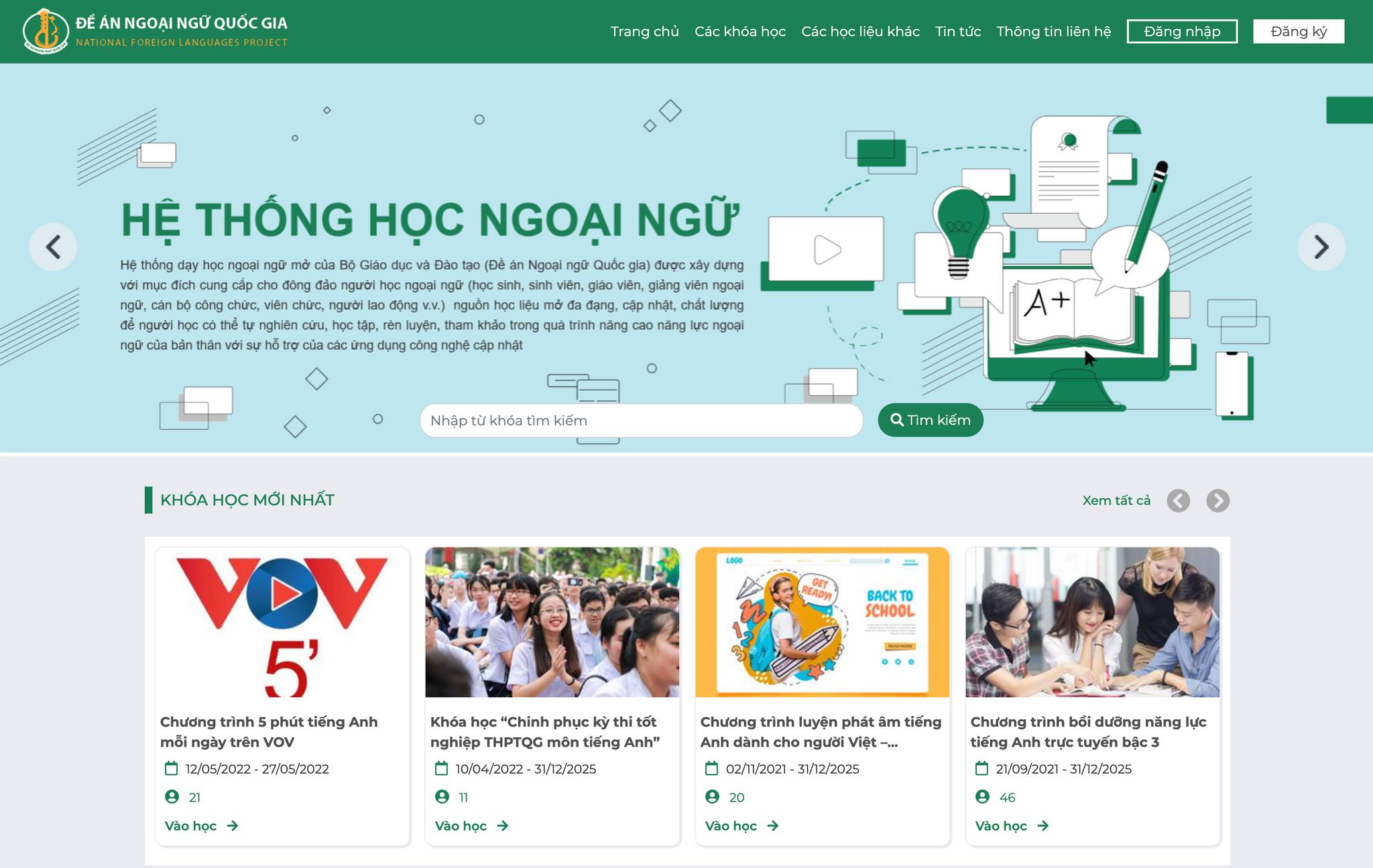Click Vào học on VOV course
Screen dimensions: 1373x868
(x=202, y=826)
